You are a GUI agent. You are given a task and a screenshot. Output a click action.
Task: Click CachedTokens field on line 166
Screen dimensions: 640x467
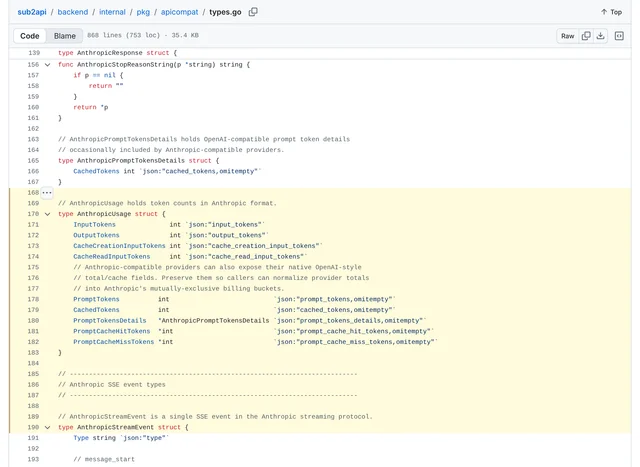point(96,171)
